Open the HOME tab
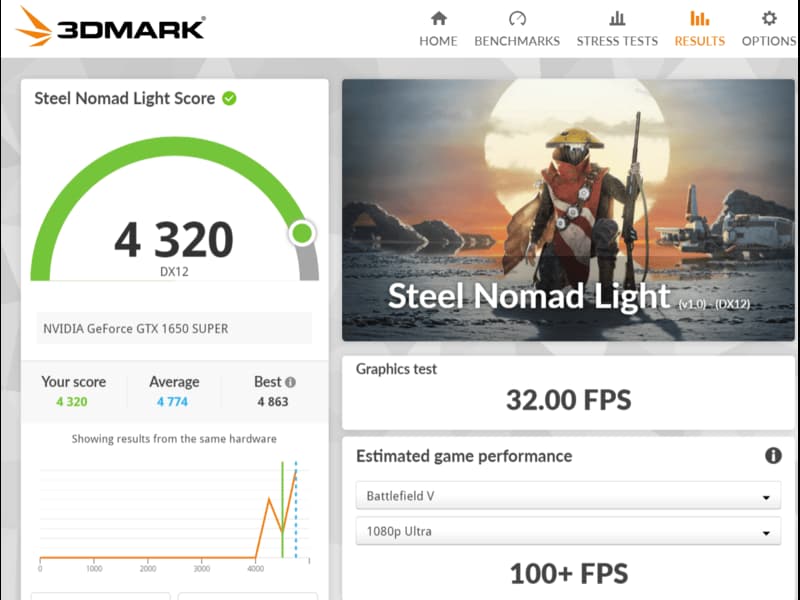Image resolution: width=800 pixels, height=600 pixels. click(438, 30)
